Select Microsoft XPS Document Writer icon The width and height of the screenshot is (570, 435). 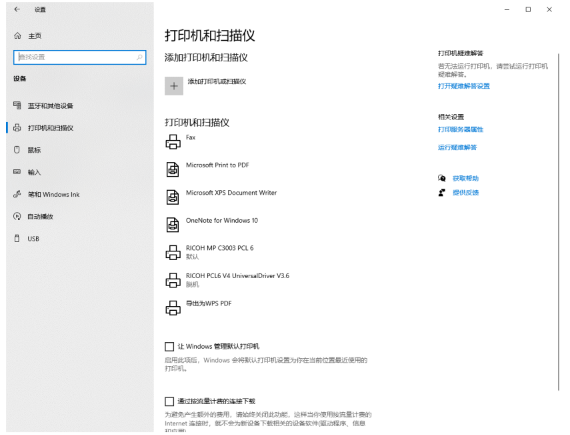173,197
